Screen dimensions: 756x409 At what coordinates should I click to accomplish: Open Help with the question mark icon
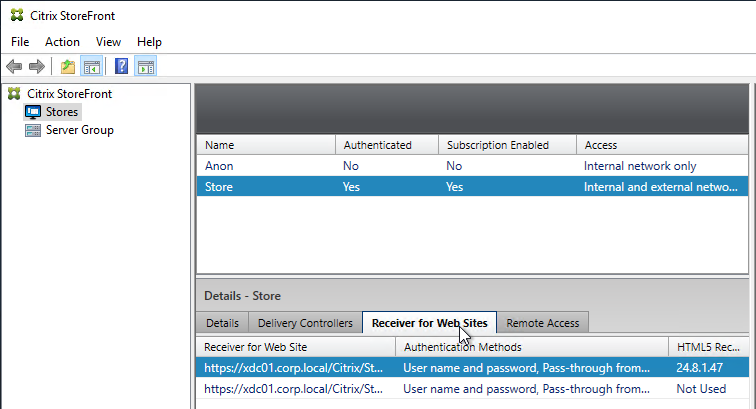tap(121, 67)
